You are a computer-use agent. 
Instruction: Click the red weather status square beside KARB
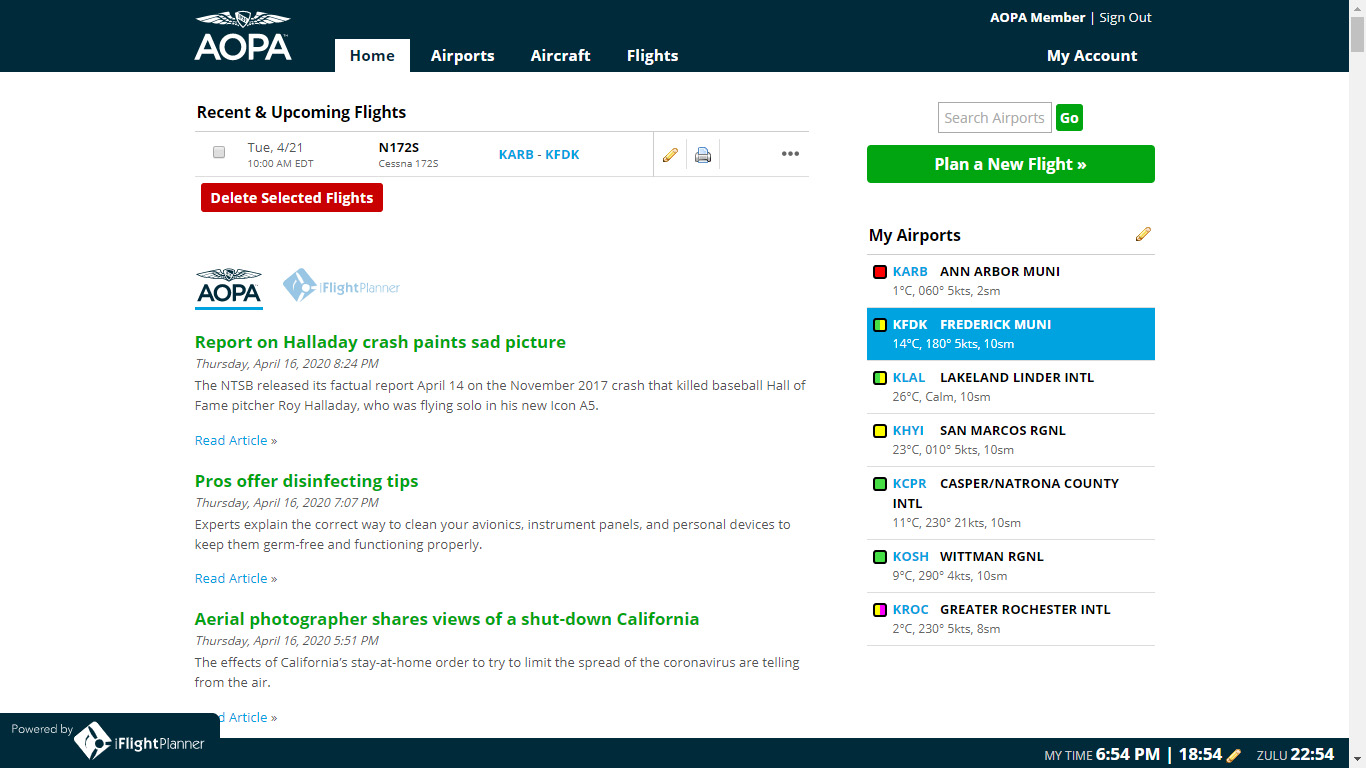879,271
